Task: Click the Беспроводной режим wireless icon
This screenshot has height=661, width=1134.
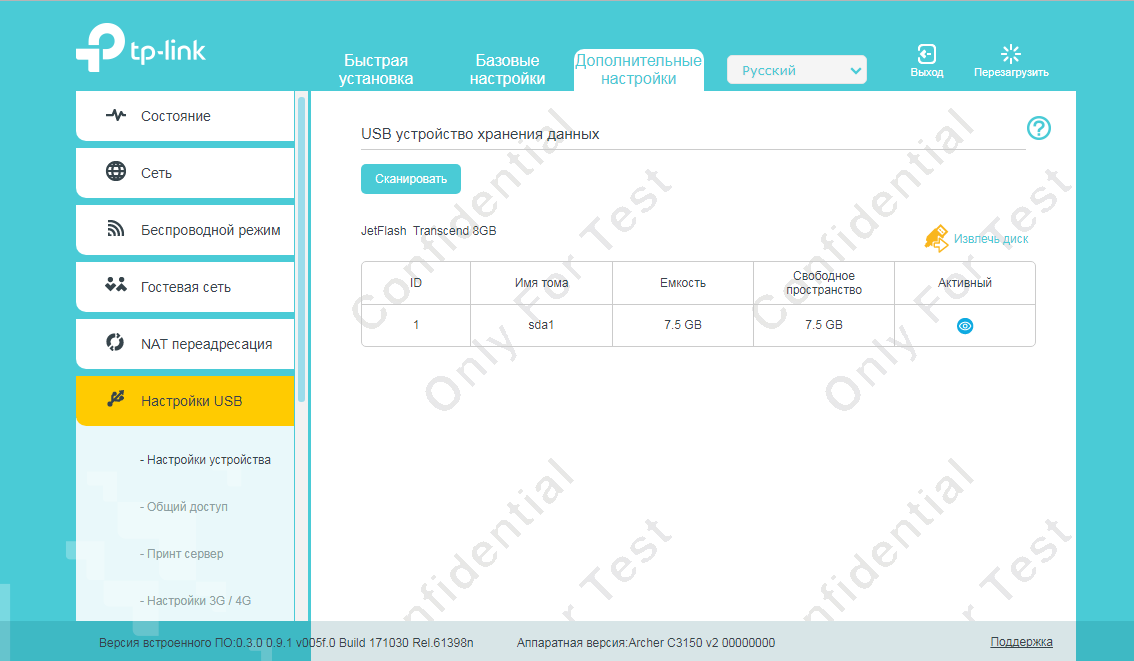Action: click(116, 230)
